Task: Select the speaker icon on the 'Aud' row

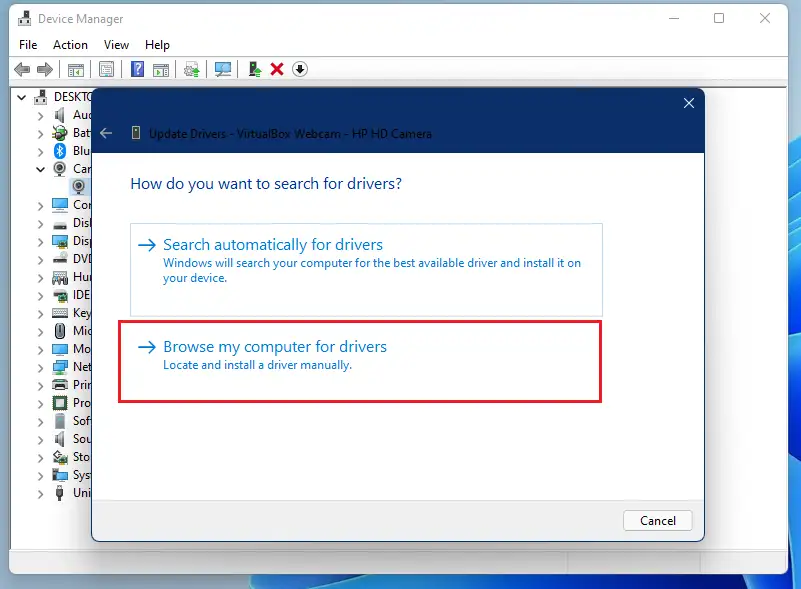Action: [60, 115]
